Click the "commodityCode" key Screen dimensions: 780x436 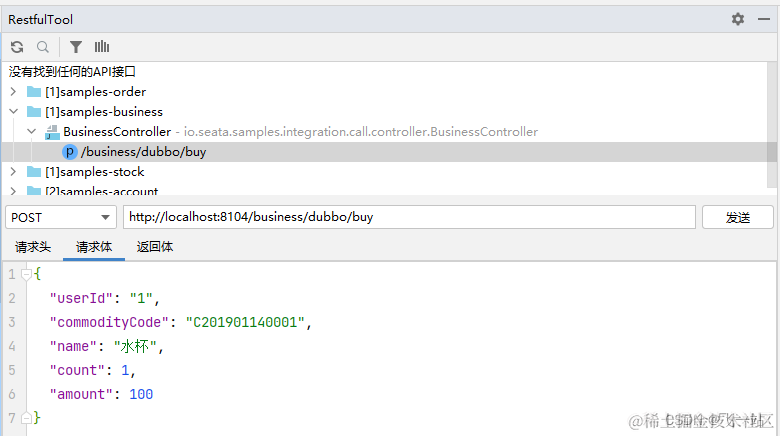tap(109, 322)
